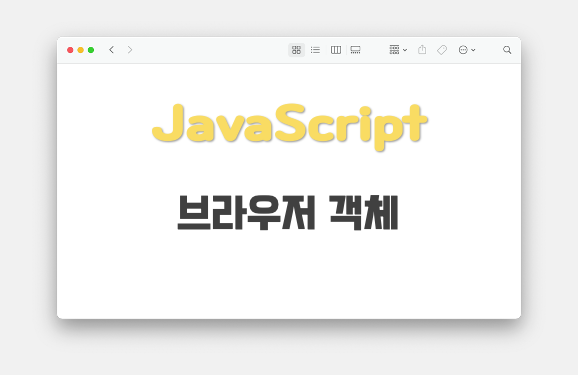Click the Tags icon in toolbar
This screenshot has width=578, height=375.
pos(442,50)
